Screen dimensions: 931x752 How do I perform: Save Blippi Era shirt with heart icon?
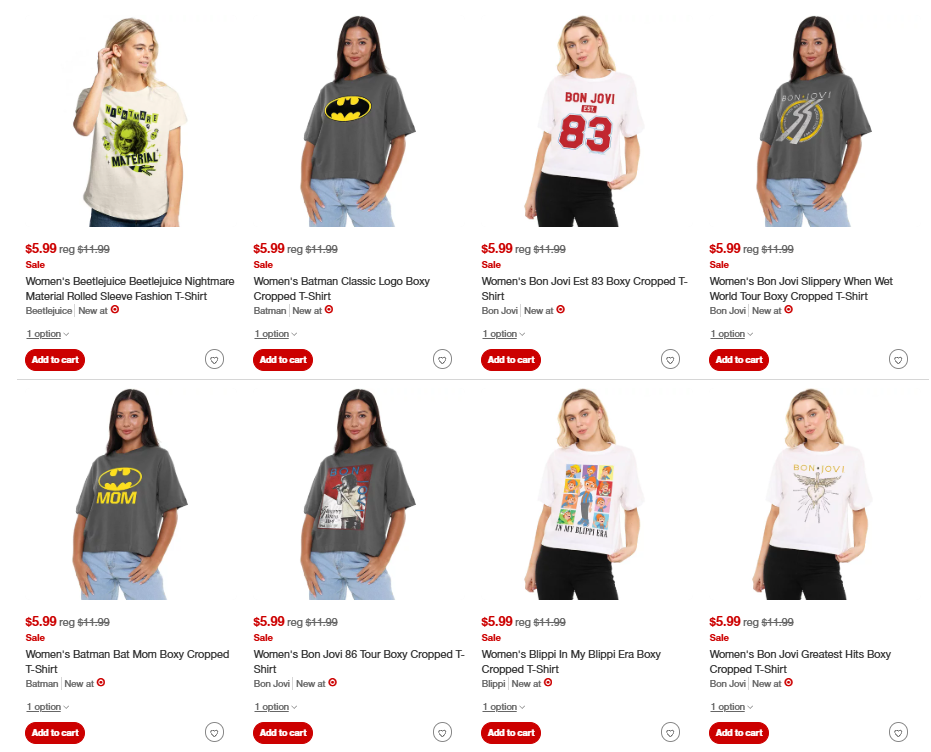click(670, 732)
